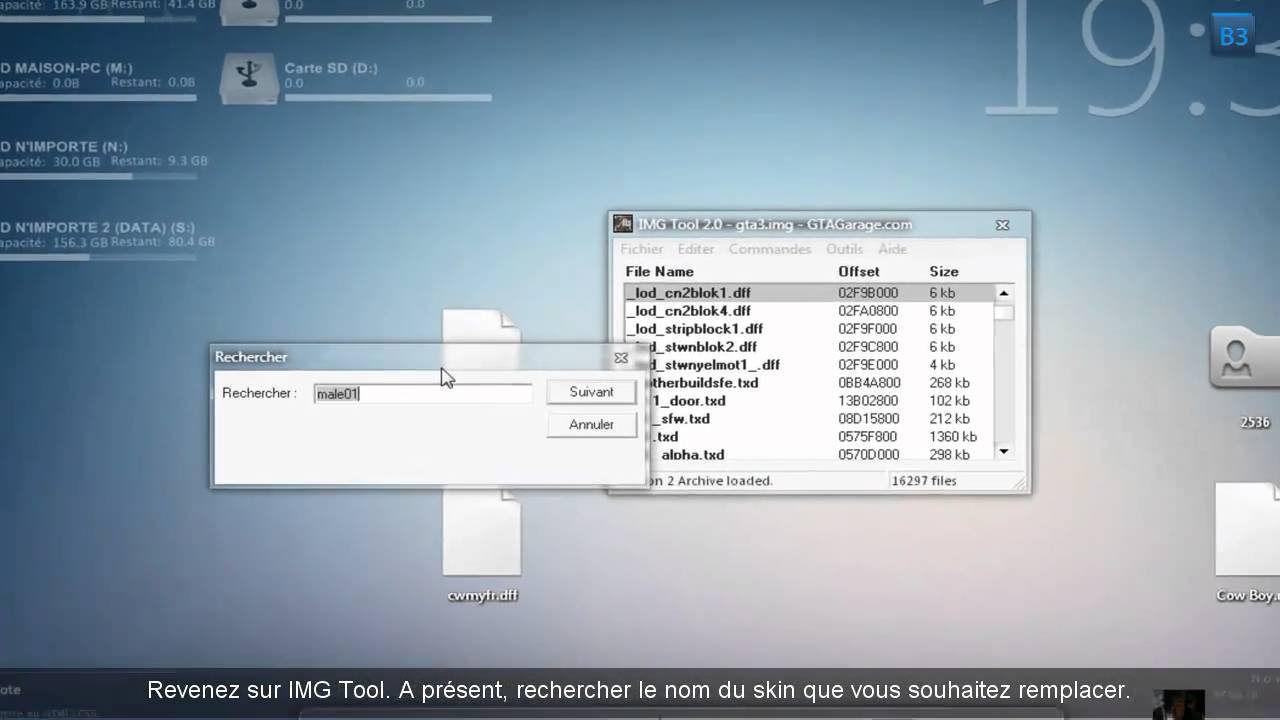Focus the Rechercher text field containing male01

[x=422, y=394]
